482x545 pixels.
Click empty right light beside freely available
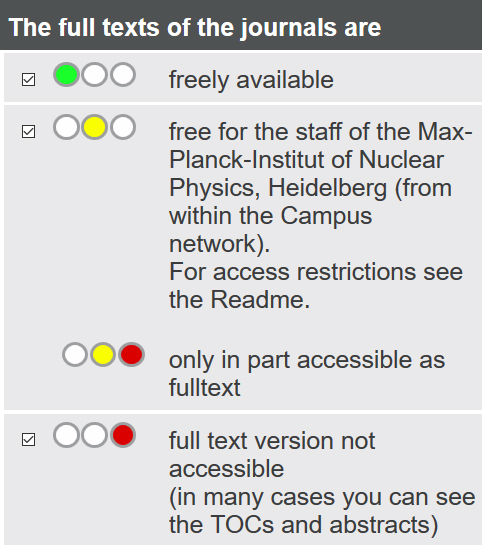(x=123, y=74)
